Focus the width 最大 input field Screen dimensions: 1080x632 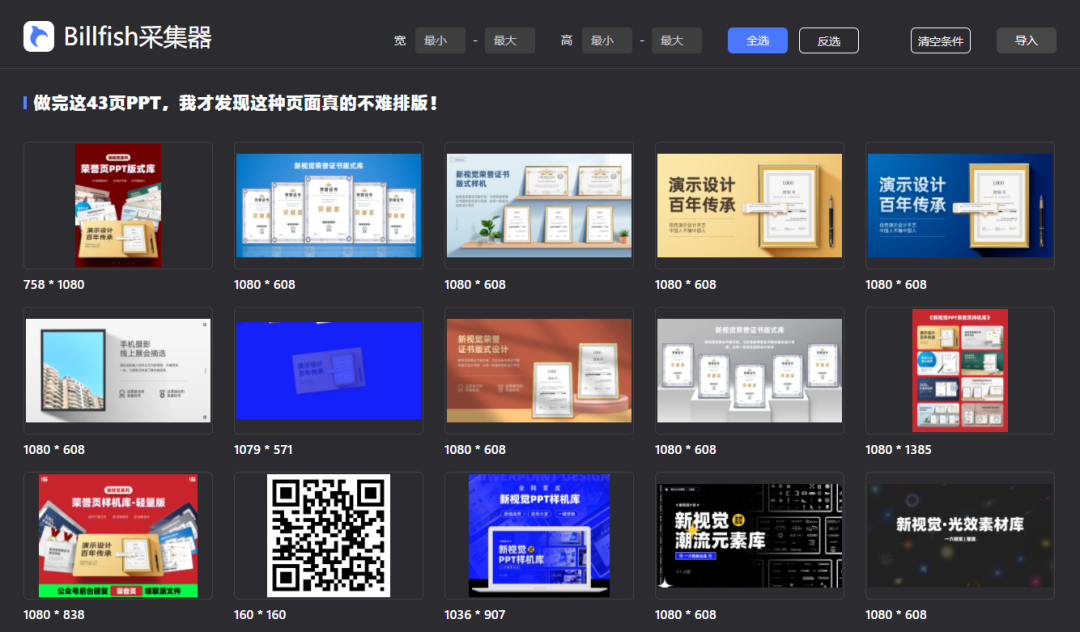(510, 41)
